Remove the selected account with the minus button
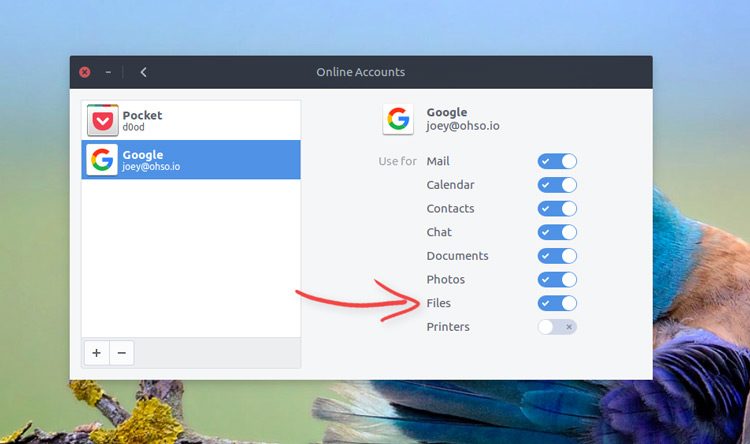750x444 pixels. 121,353
